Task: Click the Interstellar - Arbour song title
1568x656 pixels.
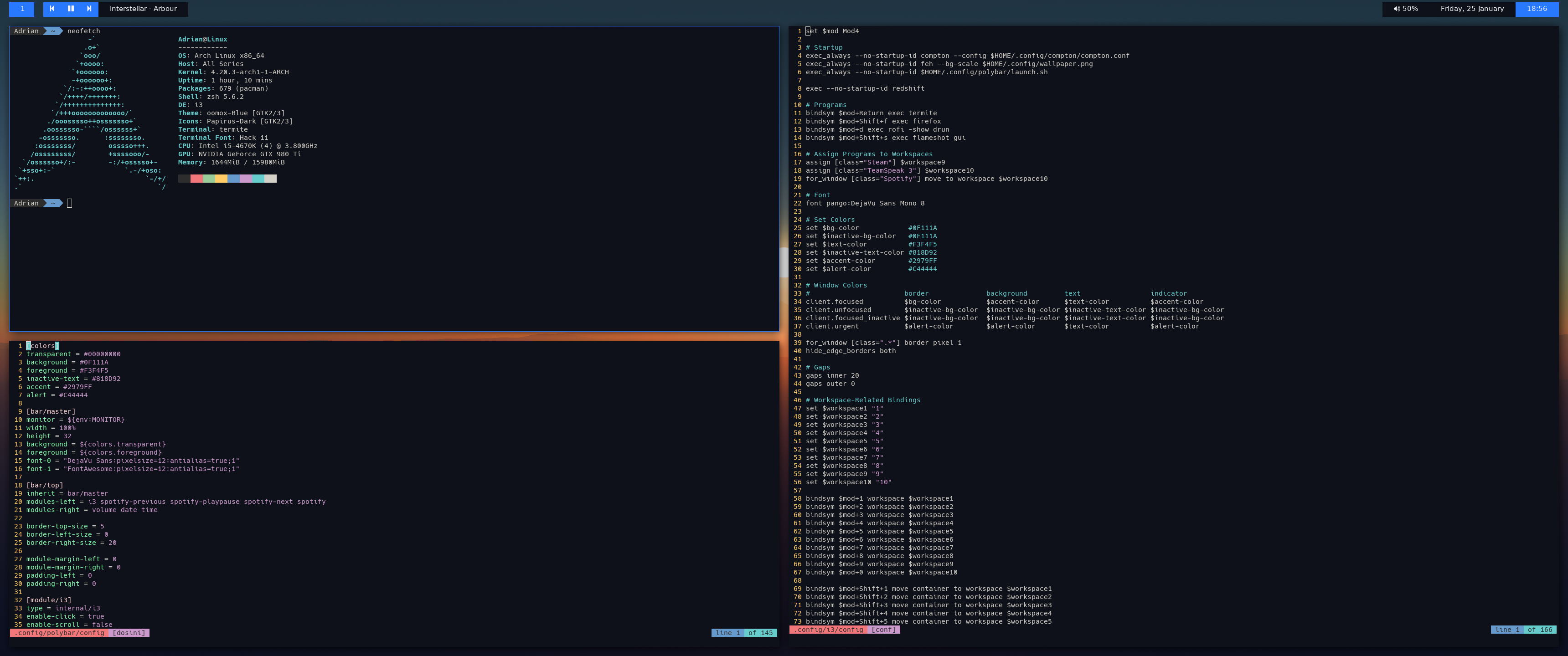Action: [x=143, y=9]
